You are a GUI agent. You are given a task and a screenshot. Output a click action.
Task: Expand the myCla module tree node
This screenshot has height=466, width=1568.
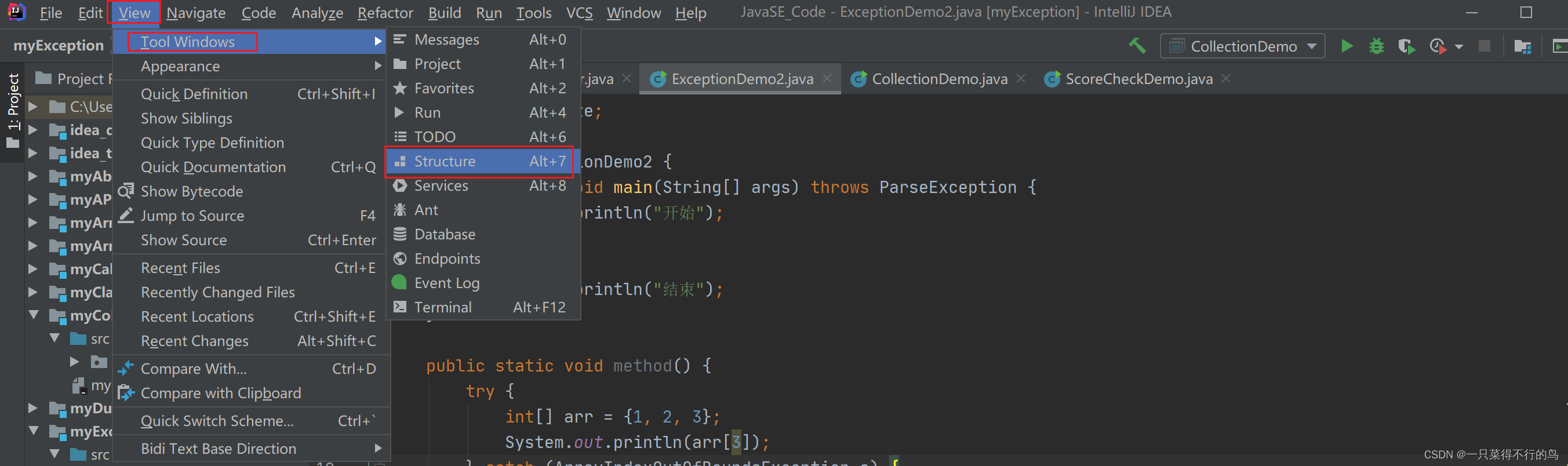point(34,292)
